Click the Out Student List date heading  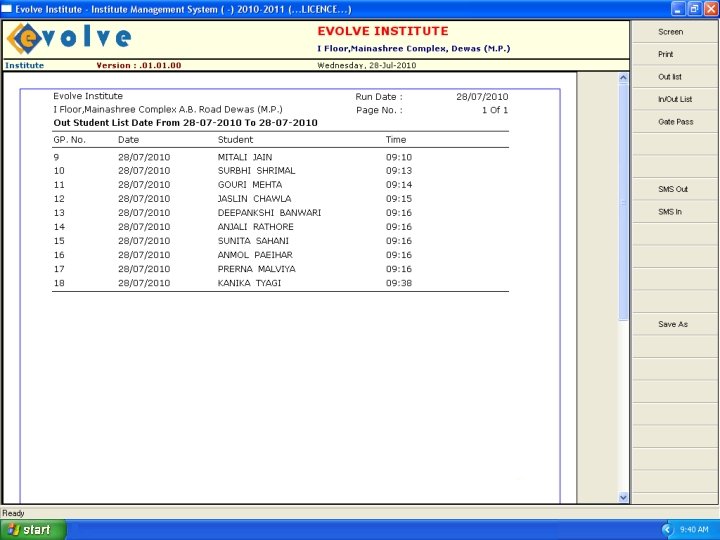186,123
